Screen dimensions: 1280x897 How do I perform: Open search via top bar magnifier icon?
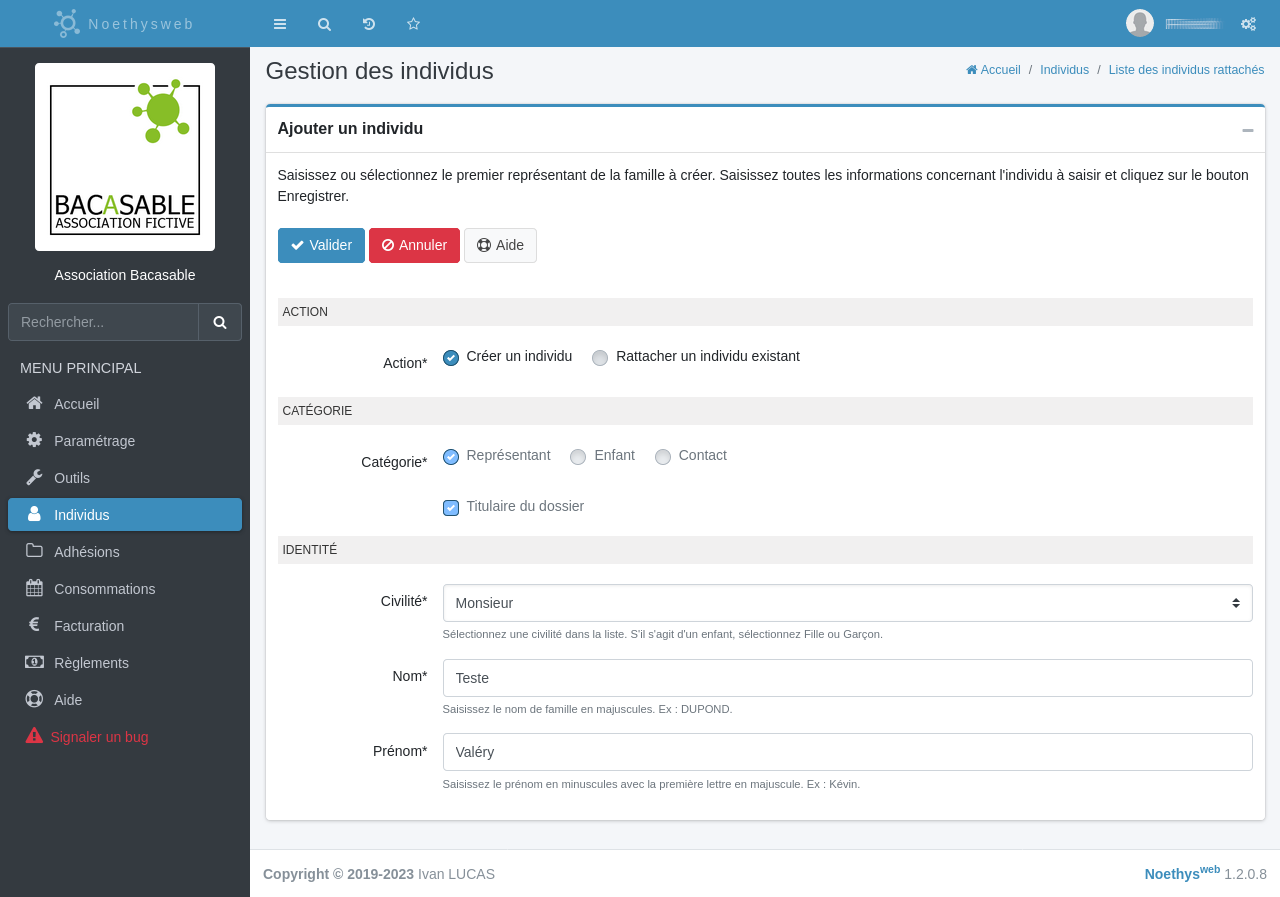[324, 24]
